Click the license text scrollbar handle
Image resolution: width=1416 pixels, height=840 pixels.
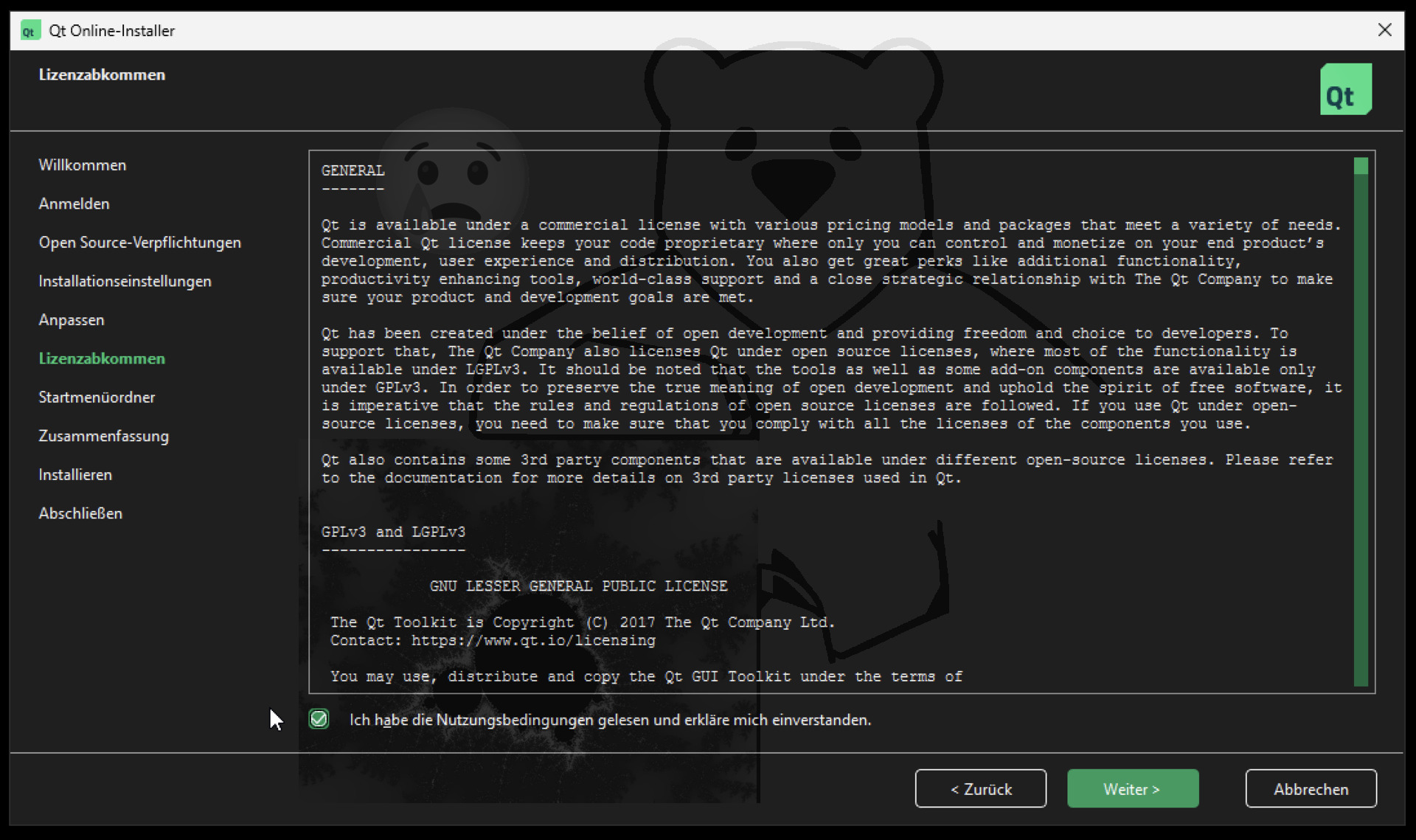[x=1361, y=167]
